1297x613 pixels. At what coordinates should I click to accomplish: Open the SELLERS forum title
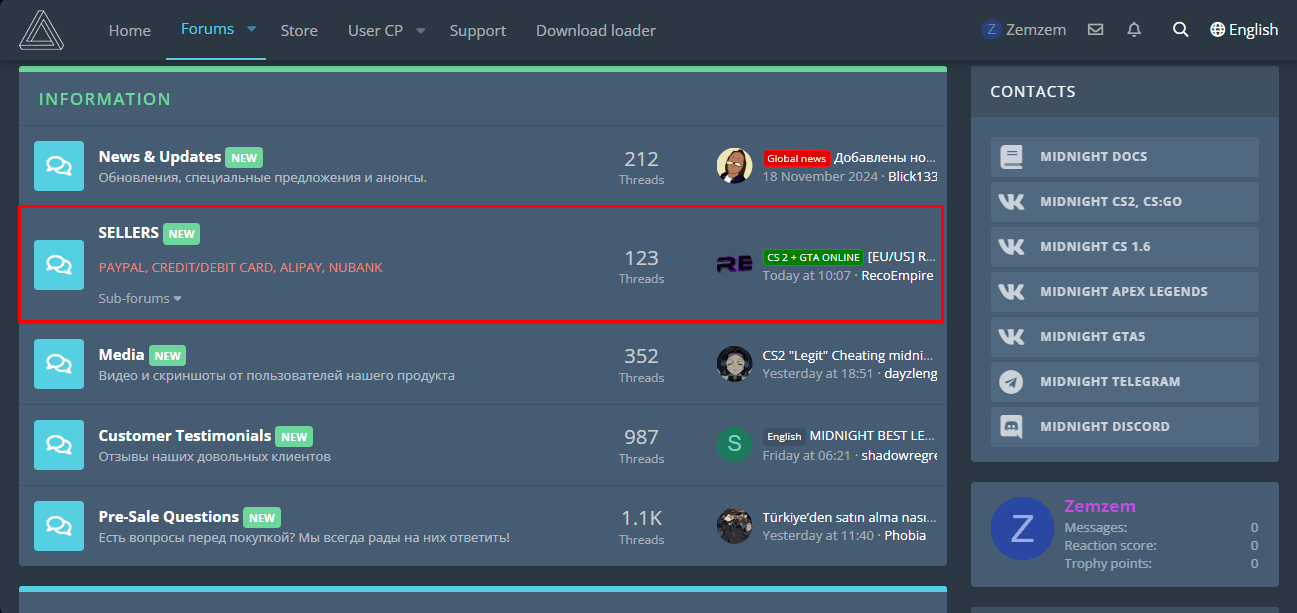[x=128, y=232]
